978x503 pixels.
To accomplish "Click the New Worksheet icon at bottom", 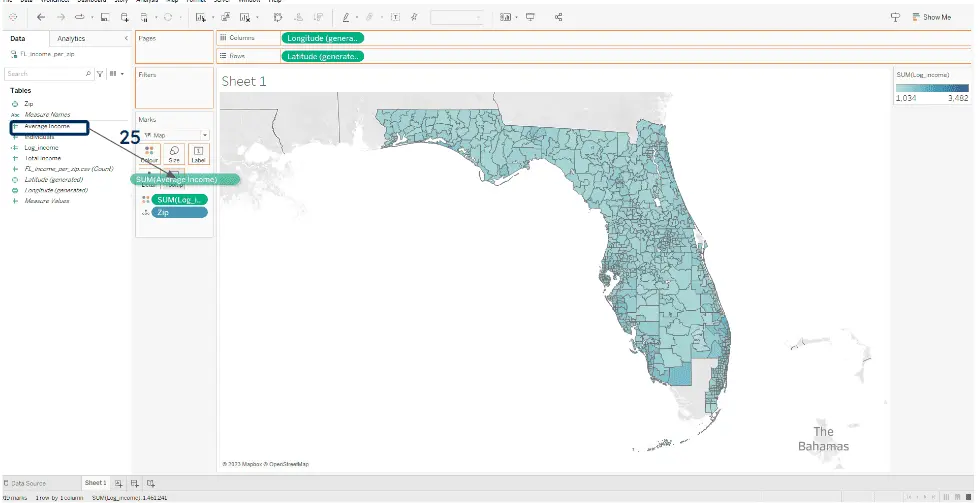I will point(119,483).
